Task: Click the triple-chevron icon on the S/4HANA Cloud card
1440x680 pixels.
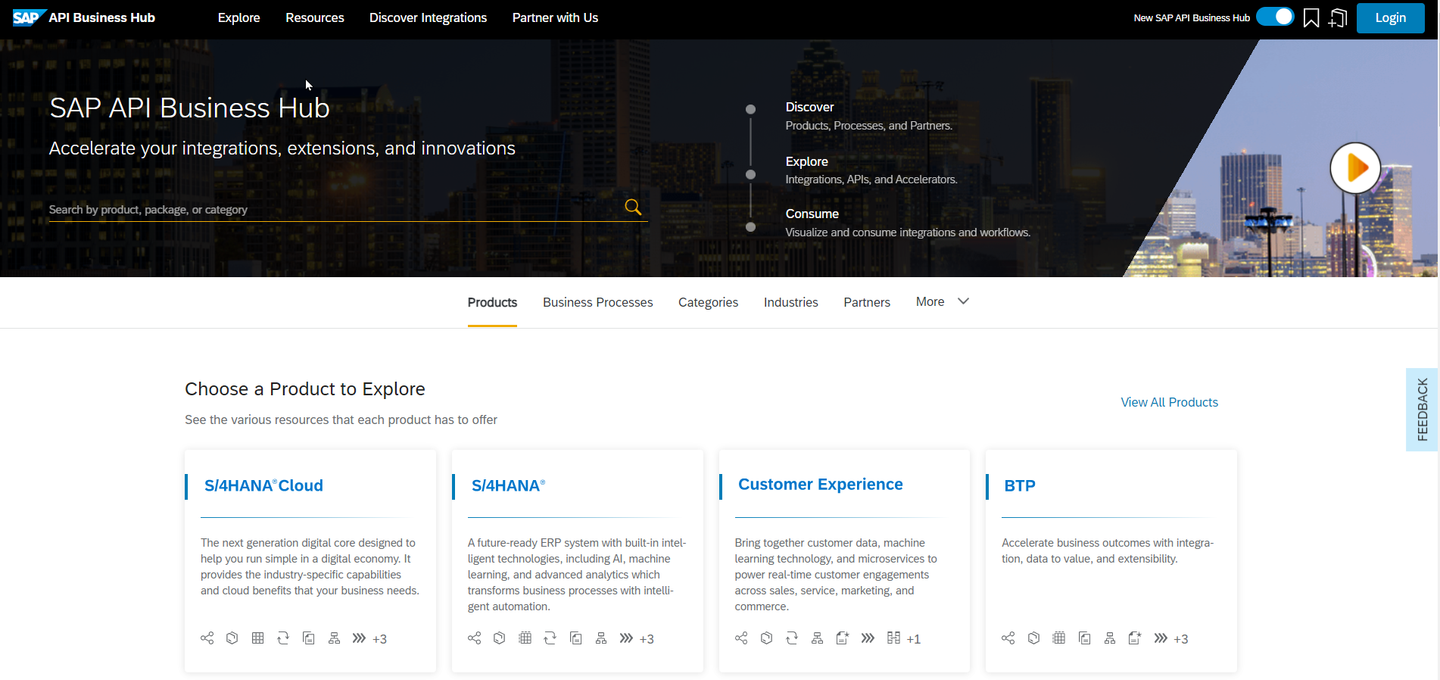Action: tap(359, 638)
